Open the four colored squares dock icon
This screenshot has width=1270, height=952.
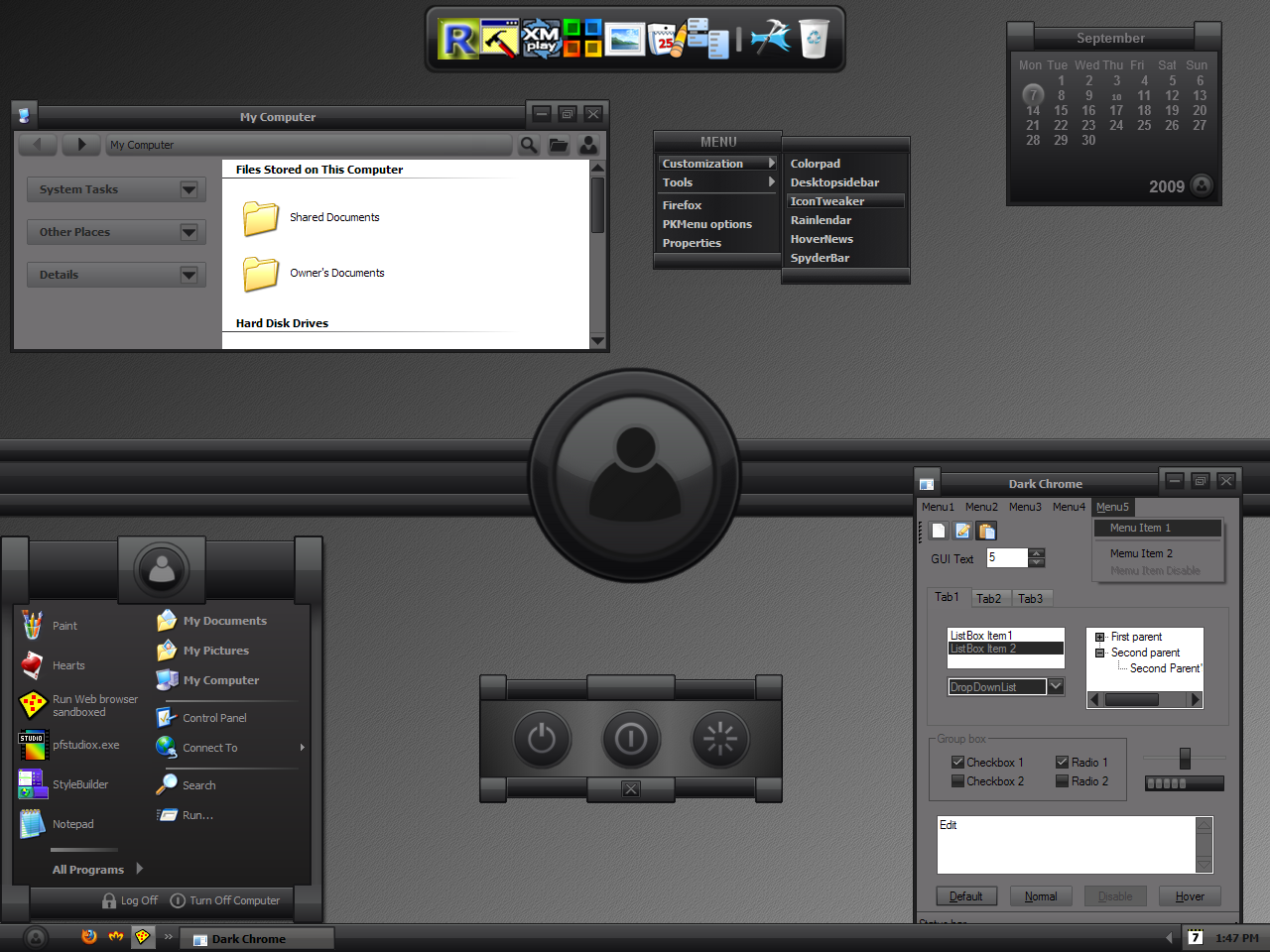(x=583, y=39)
